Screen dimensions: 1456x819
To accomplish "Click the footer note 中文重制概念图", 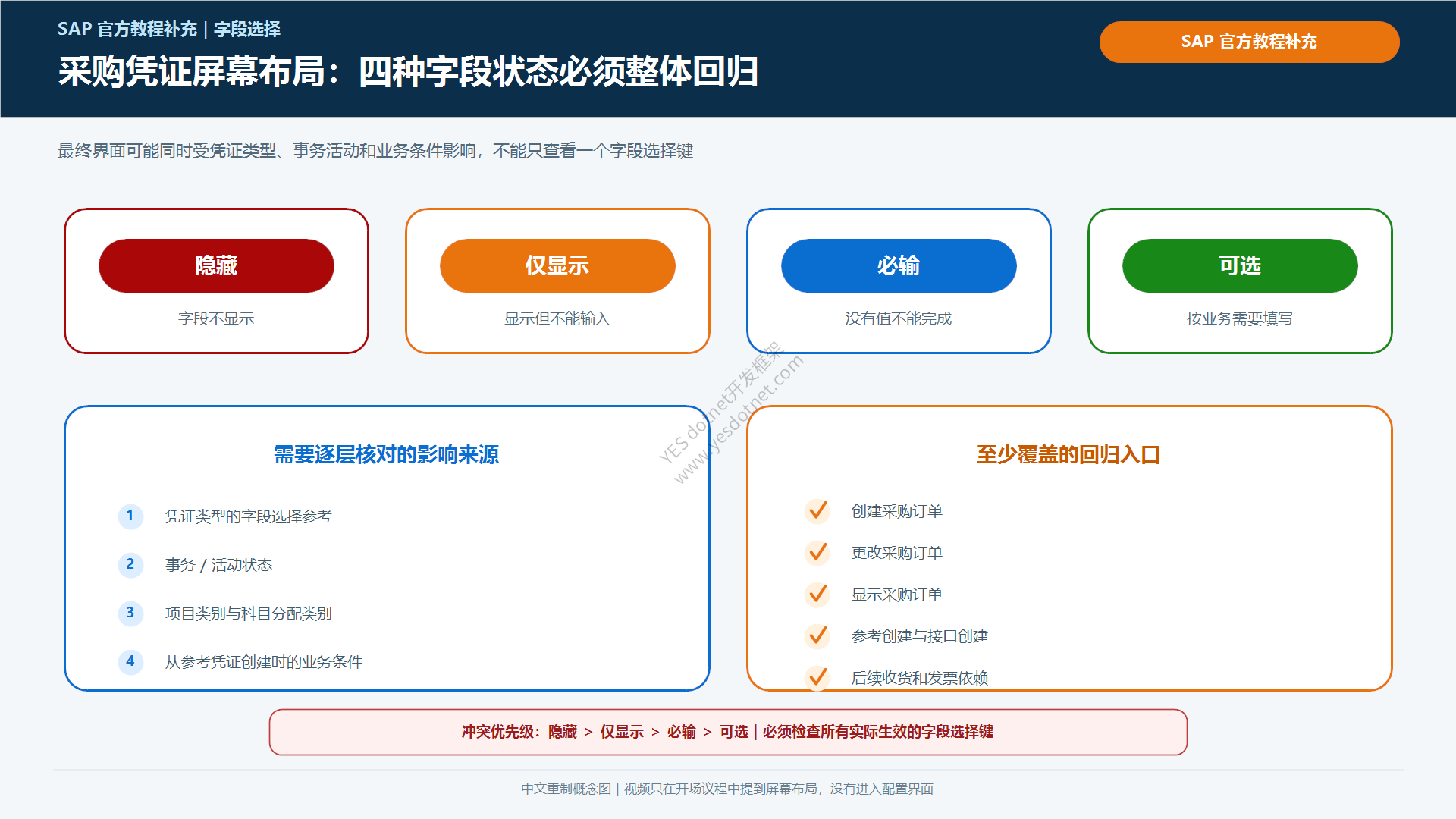I will point(727,789).
